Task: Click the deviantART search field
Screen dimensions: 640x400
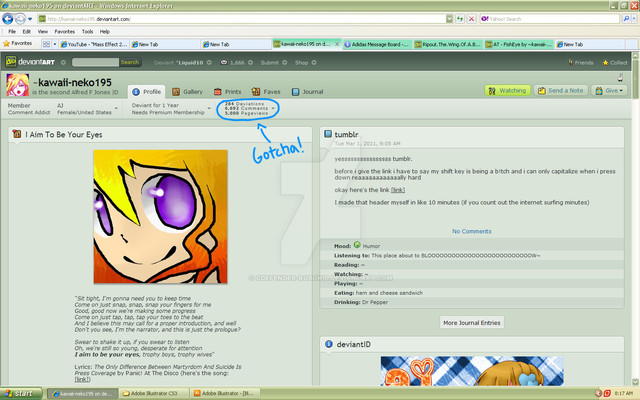Action: point(95,62)
